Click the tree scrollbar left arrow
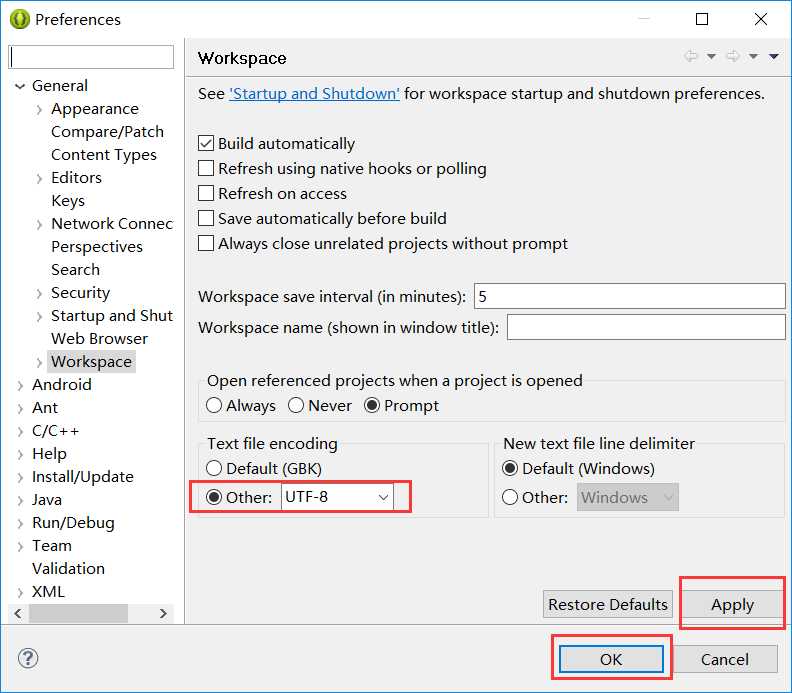The width and height of the screenshot is (792, 693). coord(18,613)
